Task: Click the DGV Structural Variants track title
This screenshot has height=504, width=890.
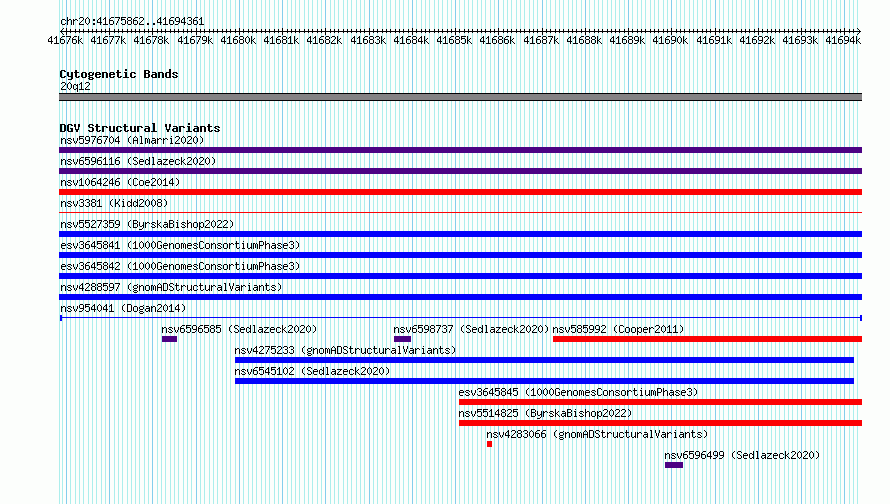Action: (x=140, y=128)
